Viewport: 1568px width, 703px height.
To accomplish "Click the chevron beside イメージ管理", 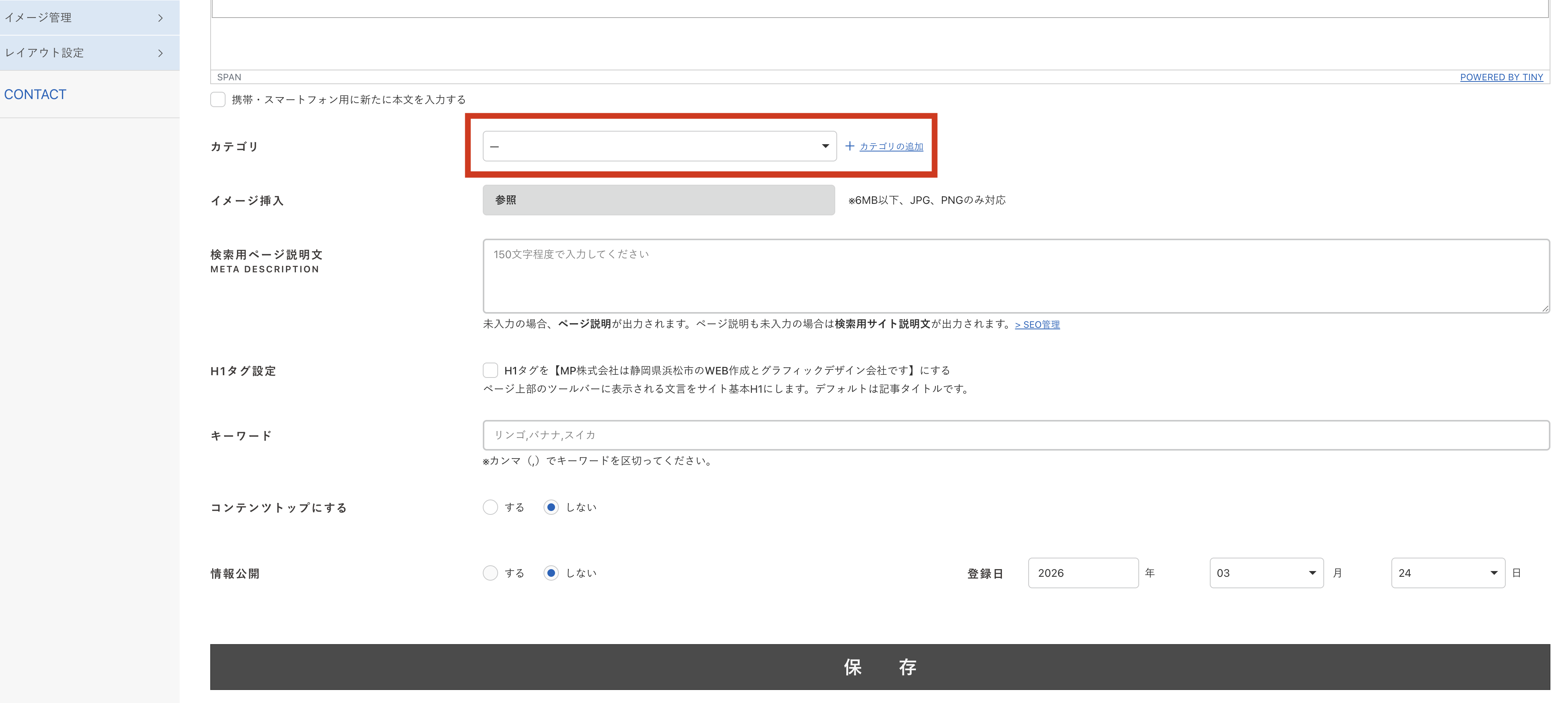I will click(160, 18).
